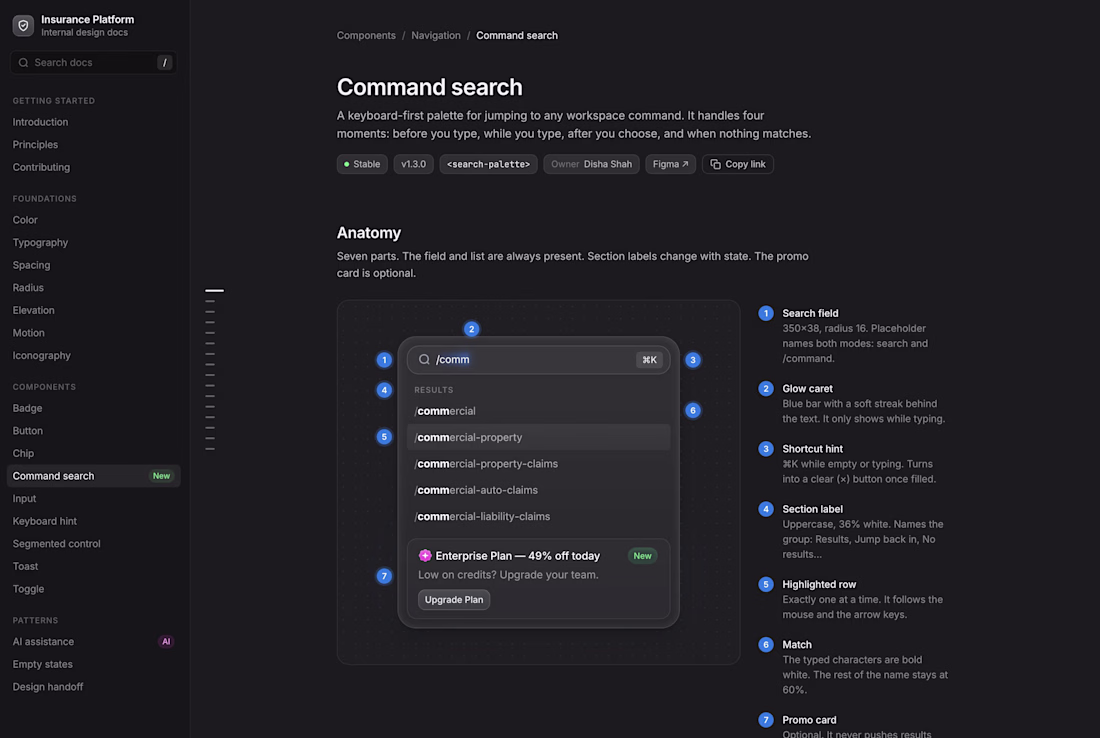Screen dimensions: 1100x738
Task: Choose the /commercial-property-claims result
Action: click(538, 464)
